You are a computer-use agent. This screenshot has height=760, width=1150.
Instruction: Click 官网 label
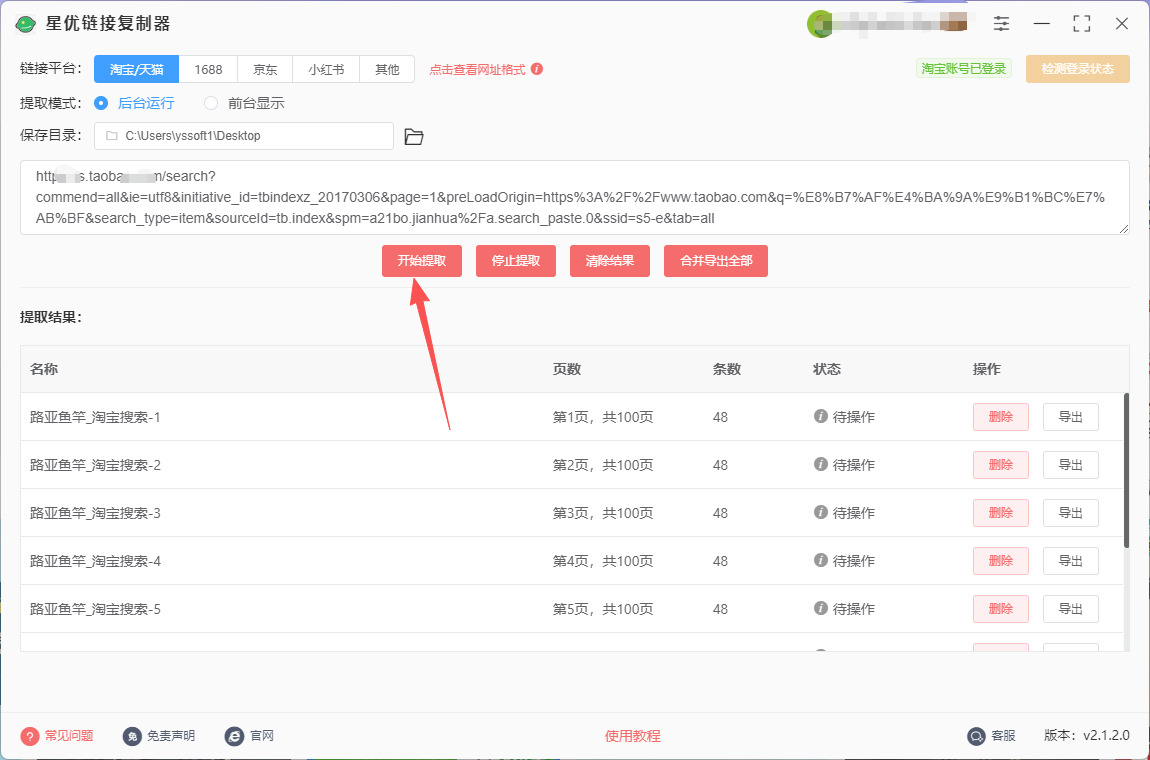[262, 736]
